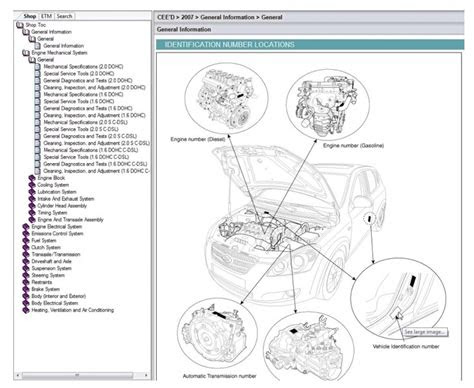The image size is (474, 388).
Task: Open the purple book icon beside Engine Block
Action: click(x=32, y=178)
